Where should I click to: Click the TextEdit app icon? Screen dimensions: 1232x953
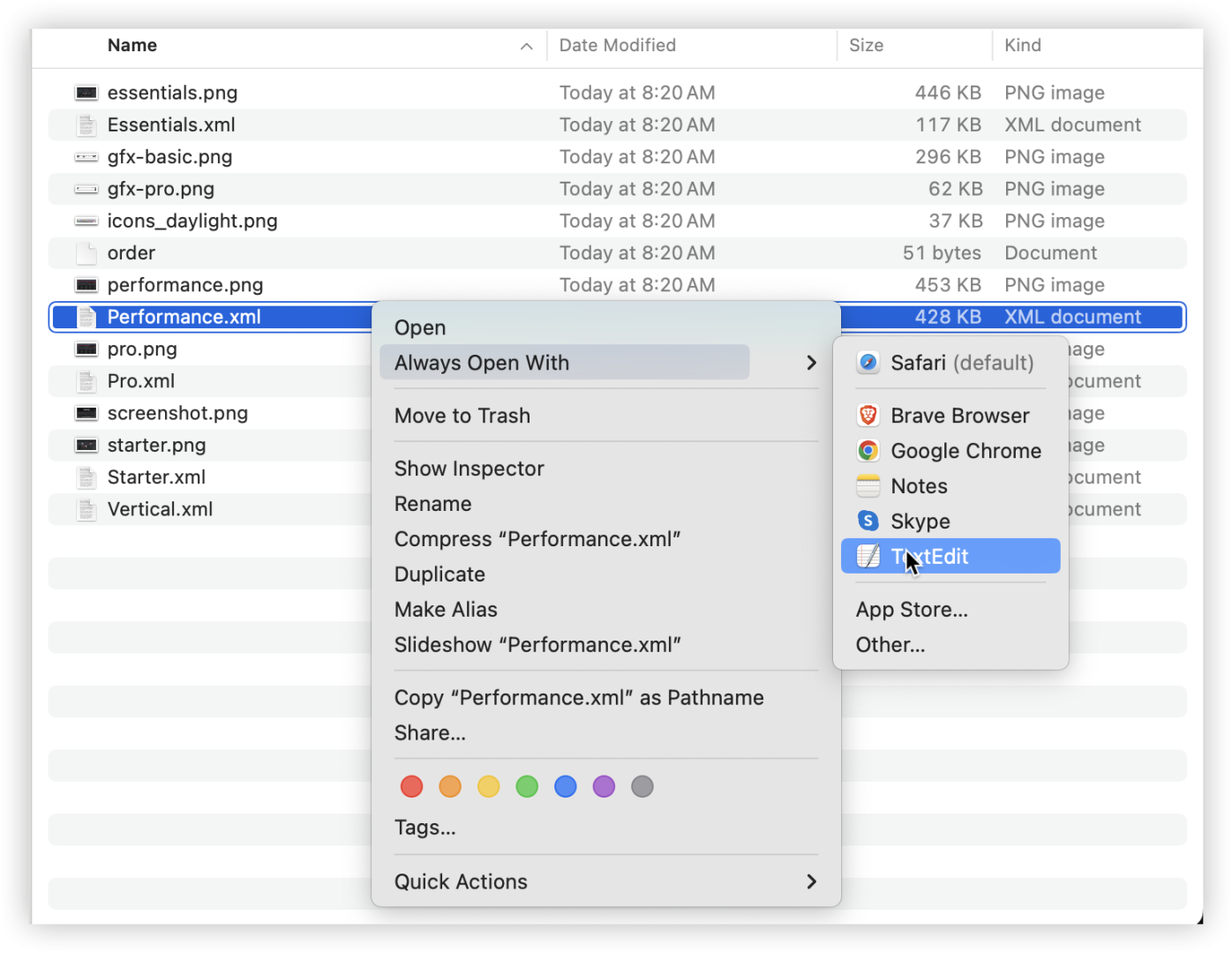[x=868, y=557]
